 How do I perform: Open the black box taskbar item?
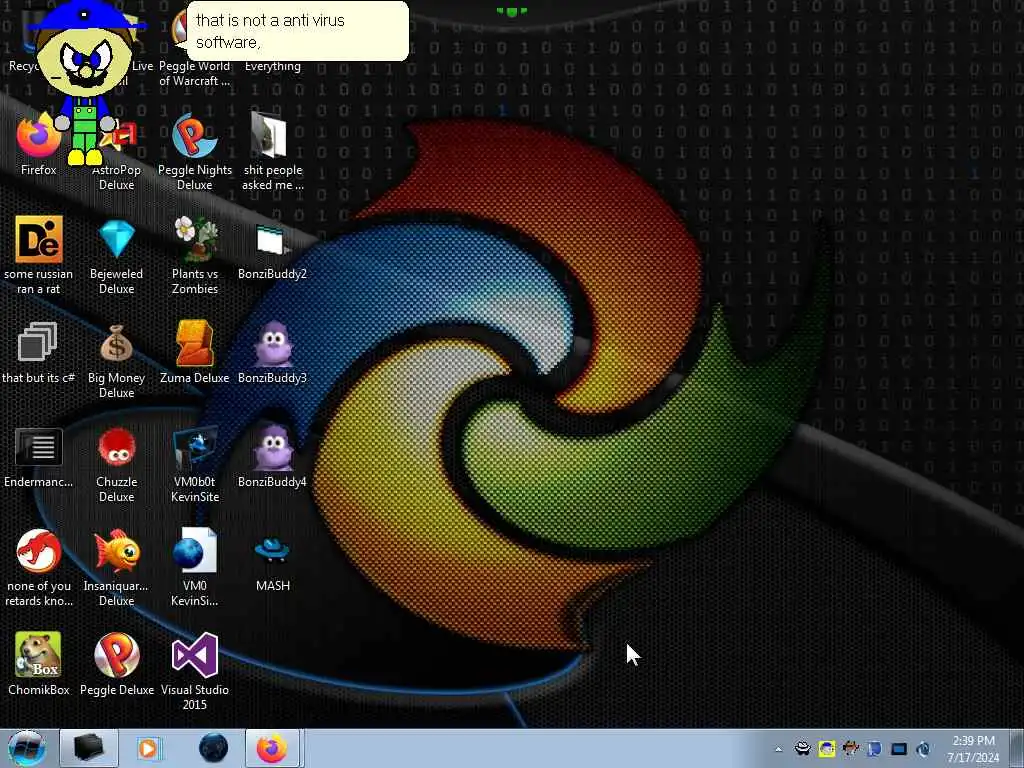[88, 748]
